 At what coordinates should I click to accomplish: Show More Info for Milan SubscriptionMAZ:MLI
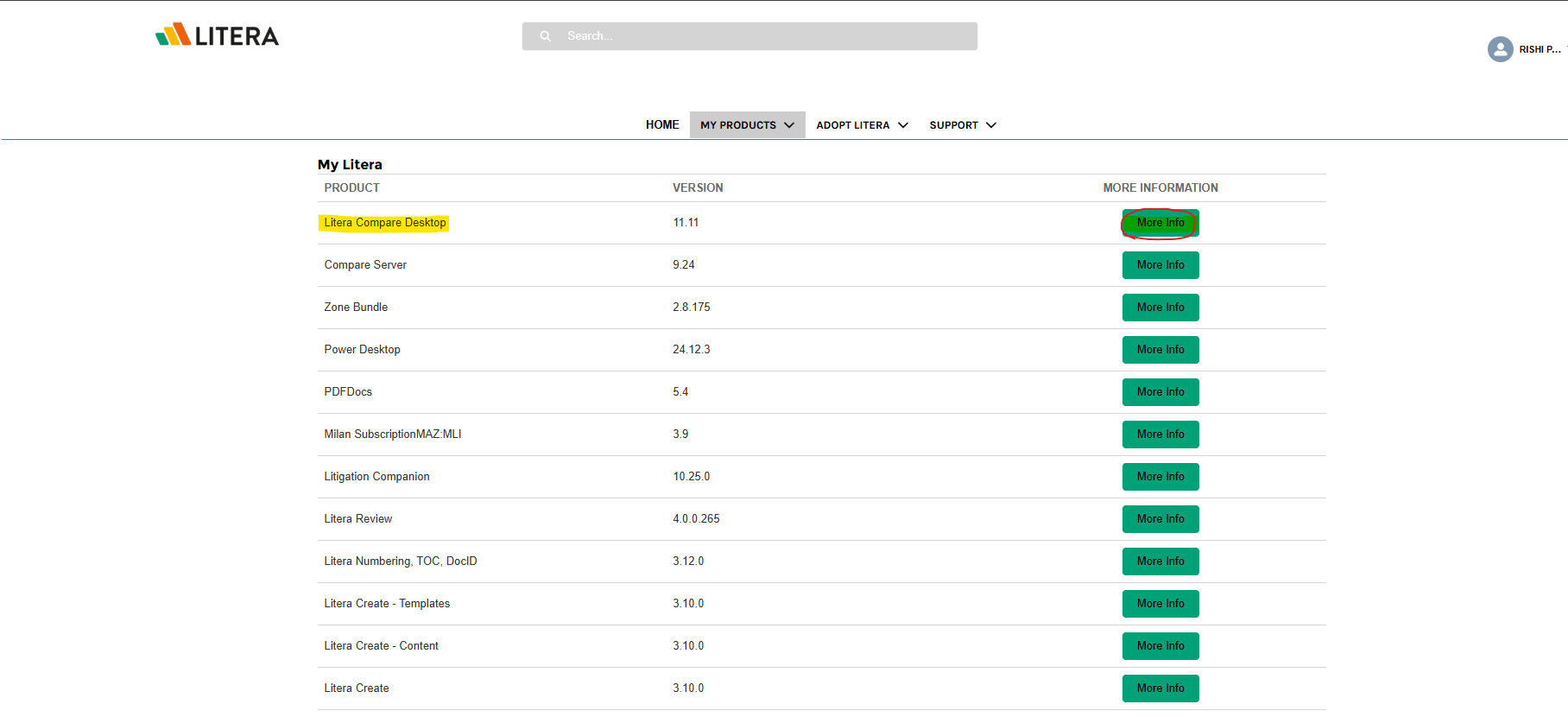pyautogui.click(x=1160, y=435)
